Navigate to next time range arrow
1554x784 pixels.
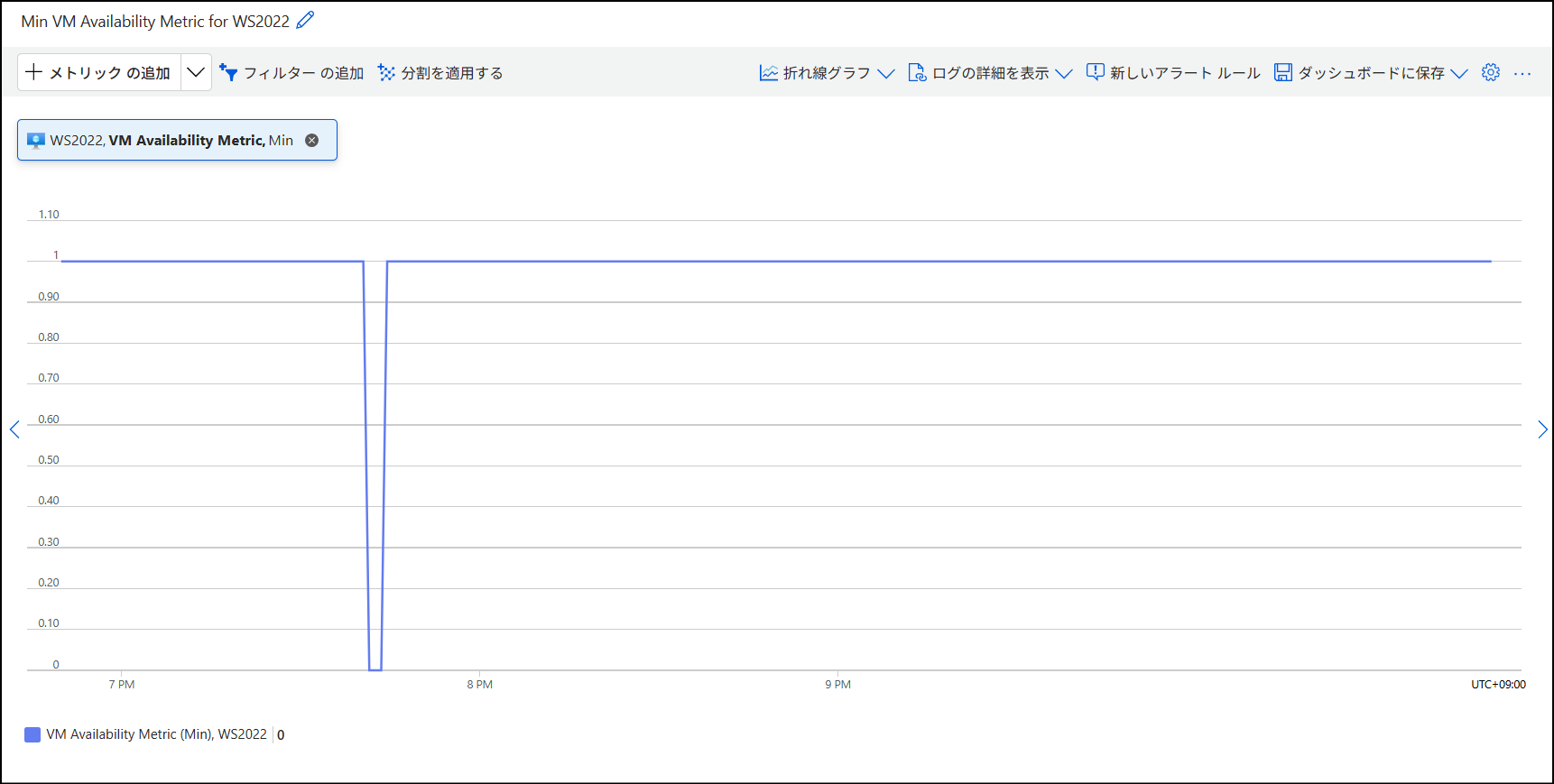(x=1542, y=429)
